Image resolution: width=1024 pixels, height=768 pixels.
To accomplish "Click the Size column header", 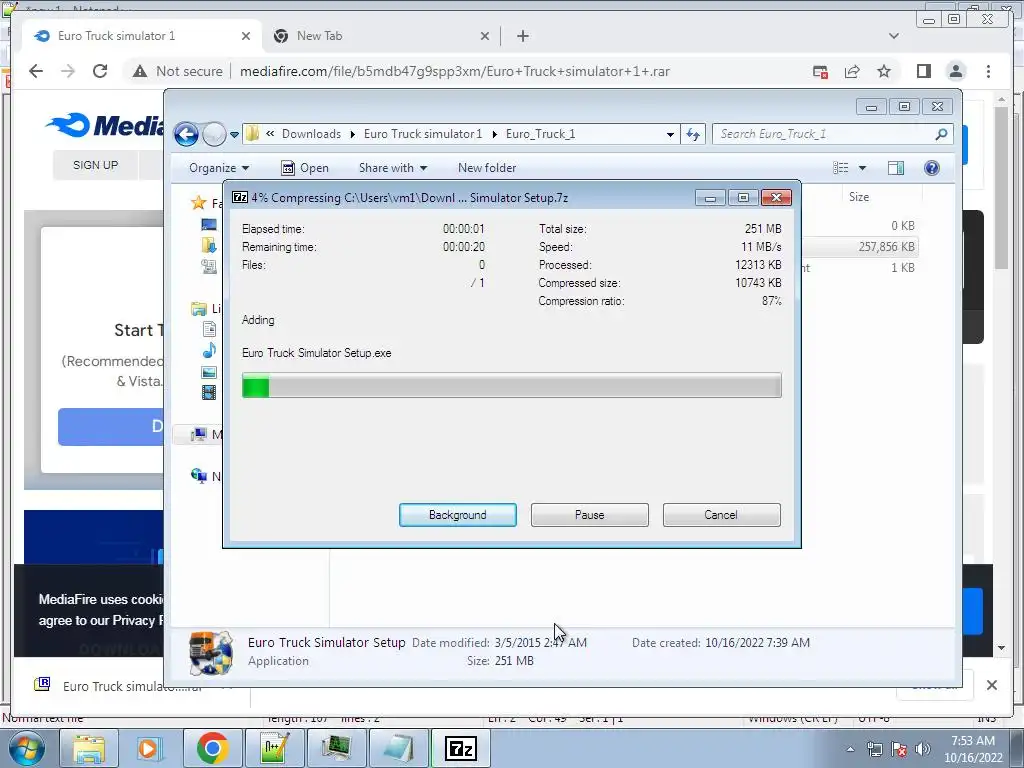I will click(859, 197).
